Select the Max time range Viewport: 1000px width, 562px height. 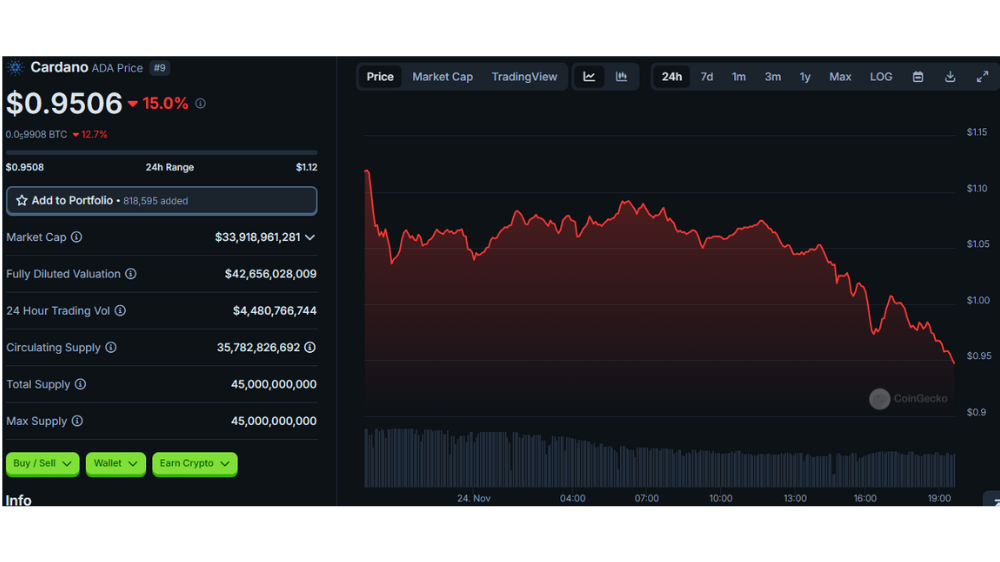point(840,77)
